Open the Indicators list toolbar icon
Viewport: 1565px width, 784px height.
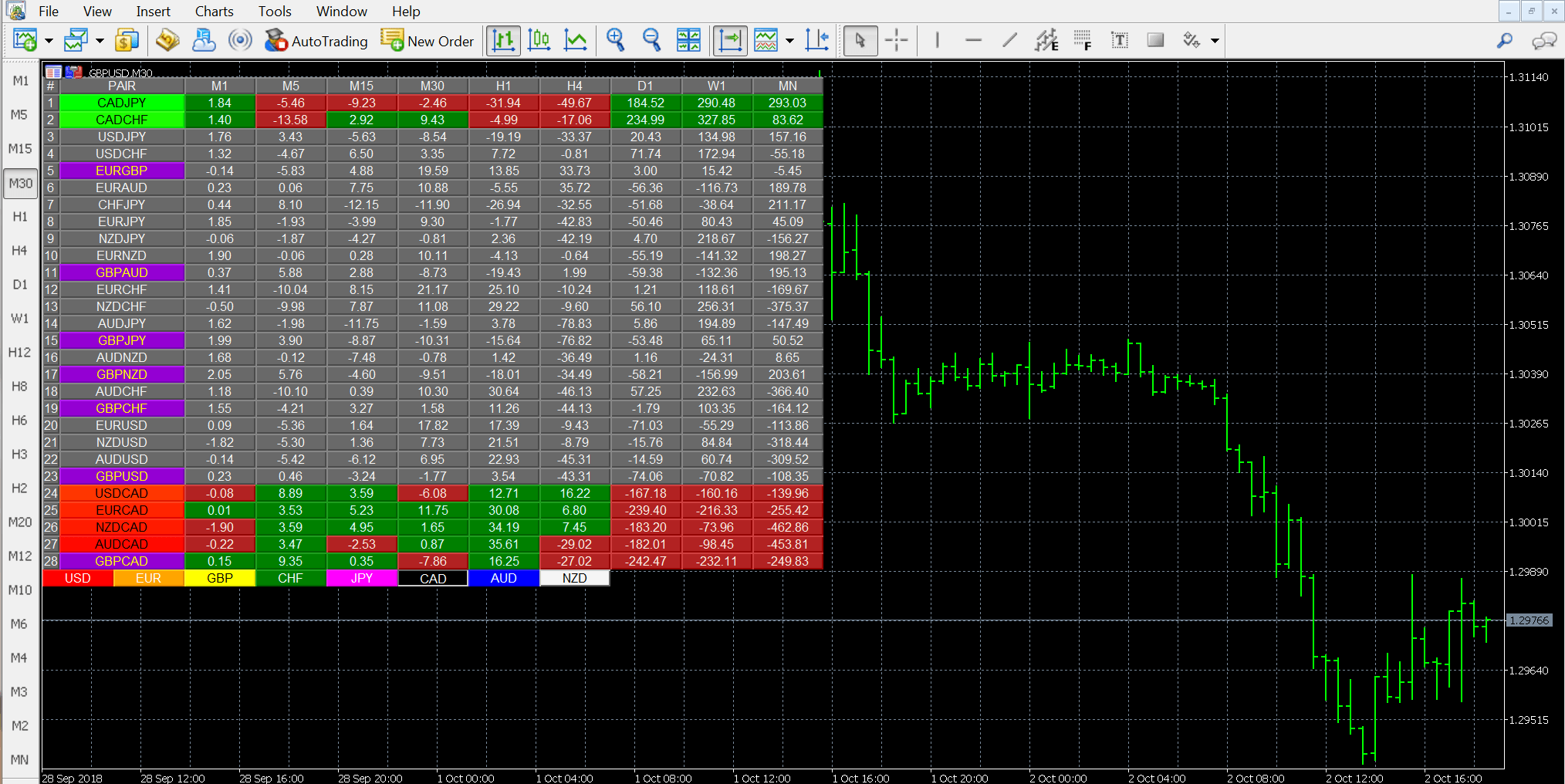[x=766, y=40]
